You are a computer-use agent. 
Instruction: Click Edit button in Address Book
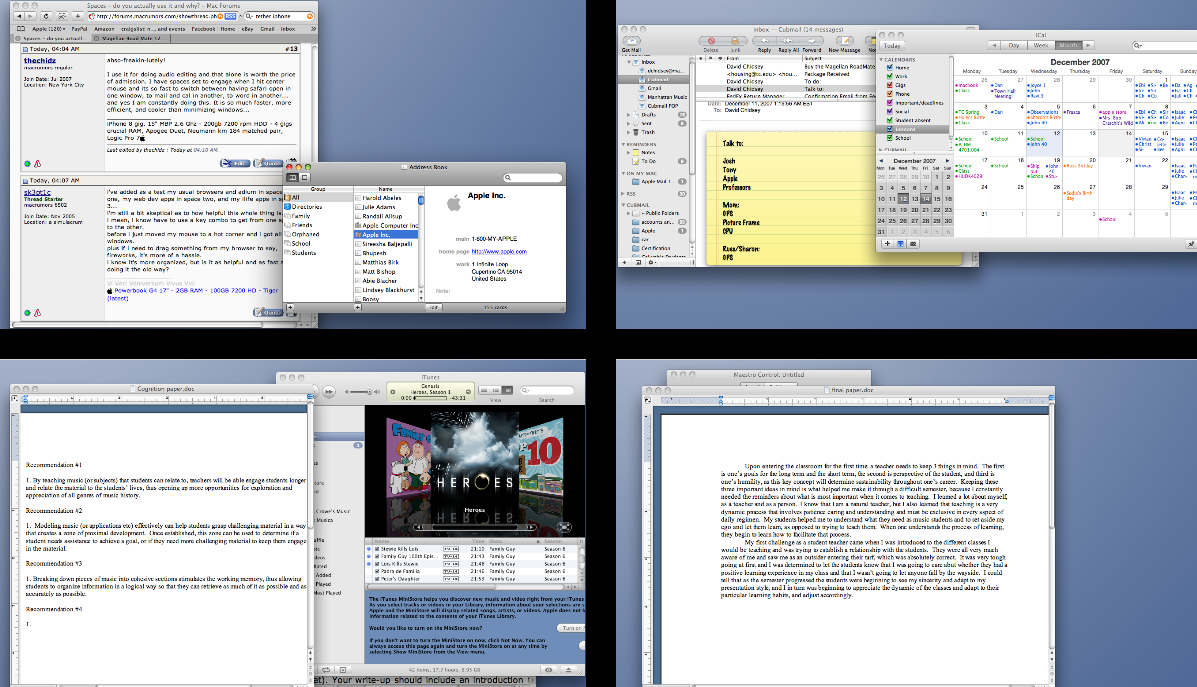click(x=433, y=308)
